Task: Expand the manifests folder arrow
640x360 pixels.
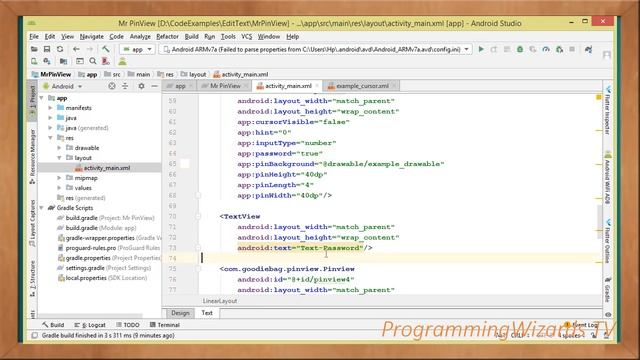Action: click(51, 108)
